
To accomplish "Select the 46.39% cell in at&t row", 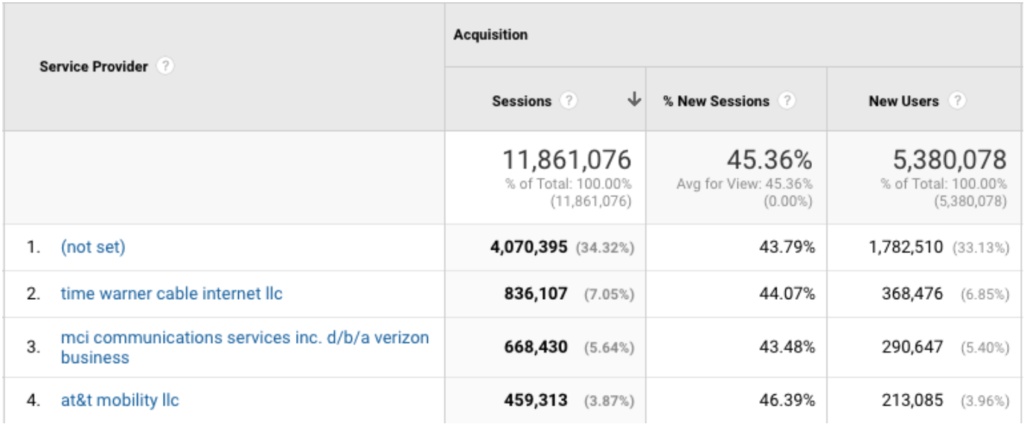I will pos(785,400).
